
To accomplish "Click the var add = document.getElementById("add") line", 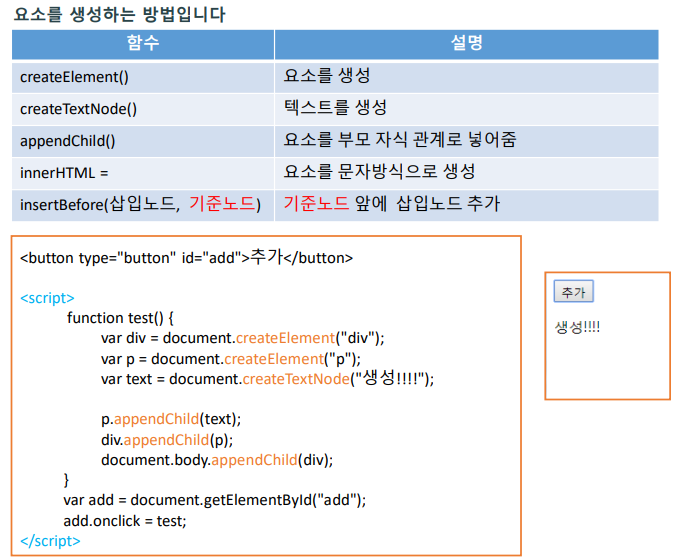I will pos(215,500).
